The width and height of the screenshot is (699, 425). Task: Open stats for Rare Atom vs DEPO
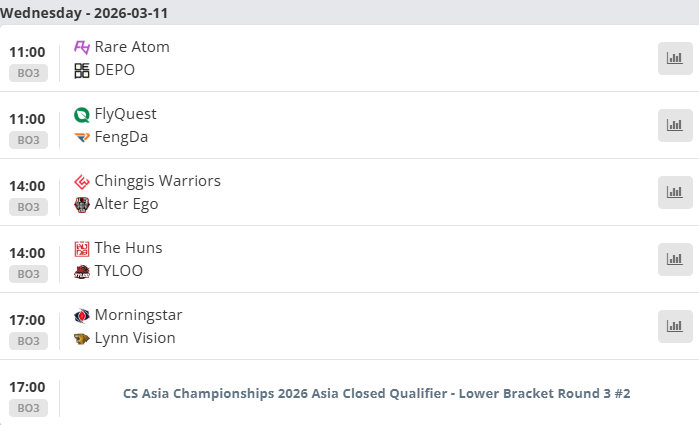675,59
